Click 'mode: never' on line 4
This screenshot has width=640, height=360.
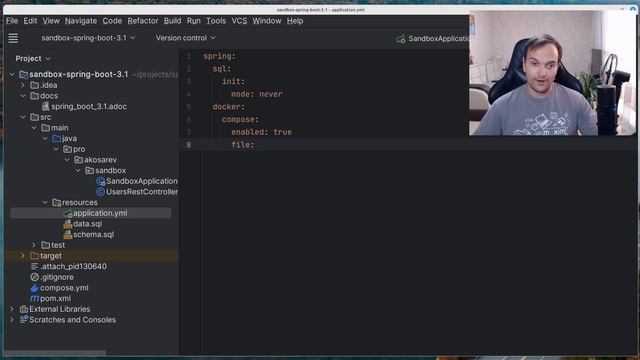click(x=257, y=94)
